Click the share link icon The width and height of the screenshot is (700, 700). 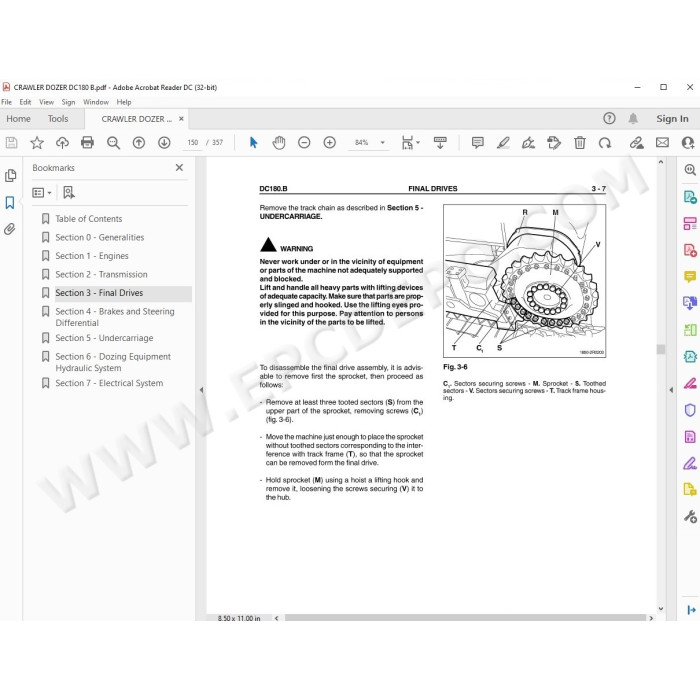tap(637, 142)
